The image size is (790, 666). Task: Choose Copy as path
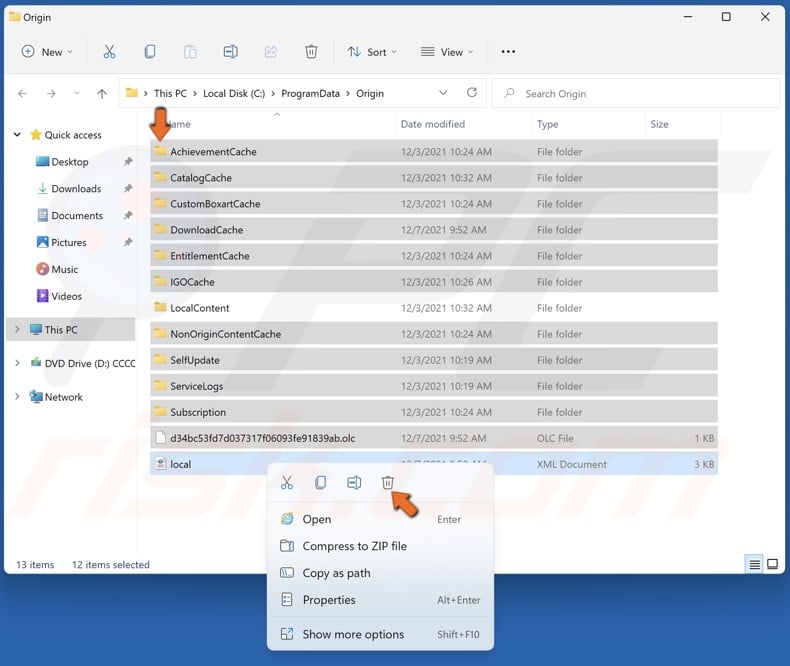tap(380, 573)
